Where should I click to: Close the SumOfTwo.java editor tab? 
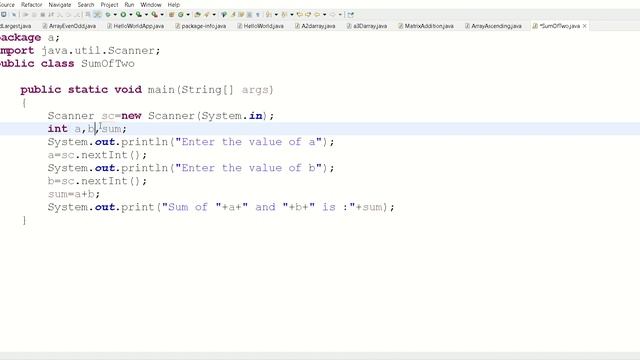(x=584, y=26)
